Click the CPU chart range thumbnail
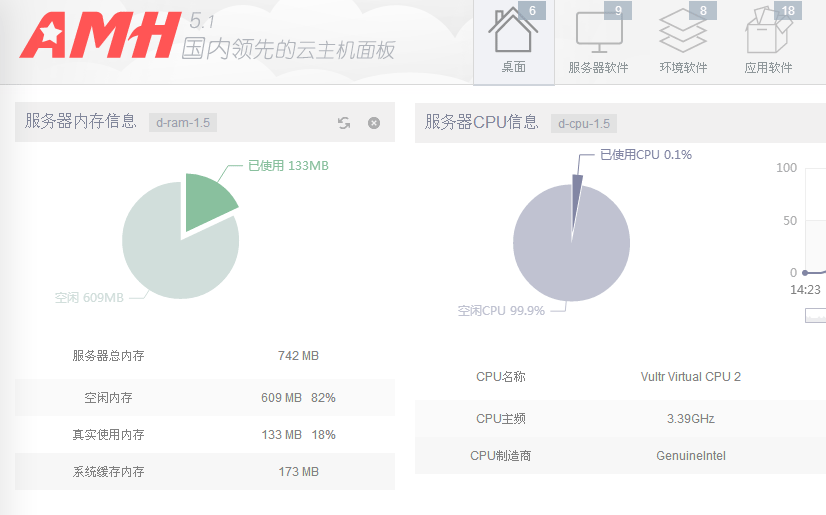Viewport: 826px width, 515px height. click(x=815, y=315)
